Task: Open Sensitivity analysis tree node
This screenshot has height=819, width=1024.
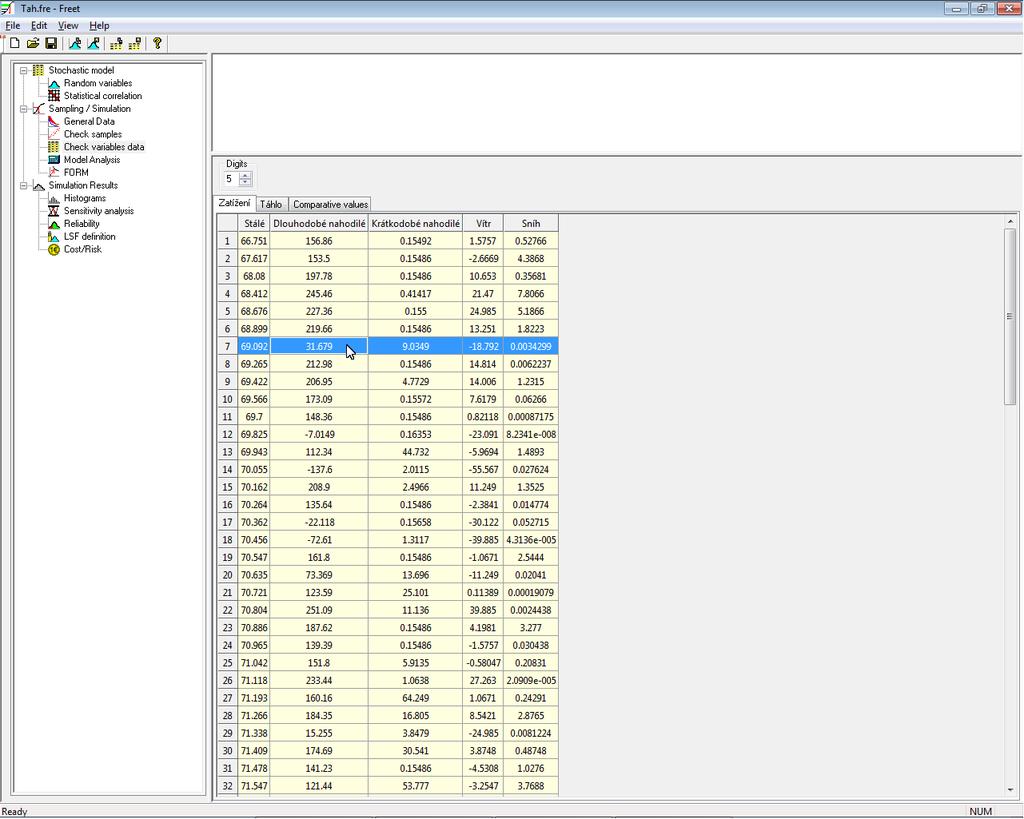Action: 99,211
